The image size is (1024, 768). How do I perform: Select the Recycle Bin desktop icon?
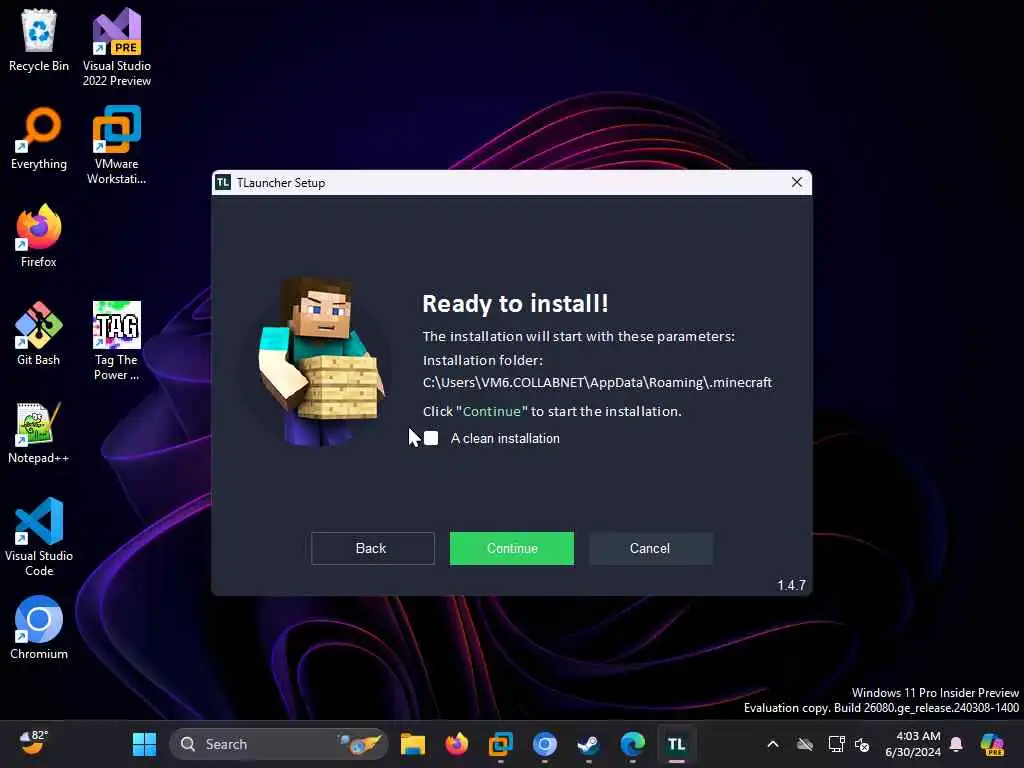click(x=39, y=40)
